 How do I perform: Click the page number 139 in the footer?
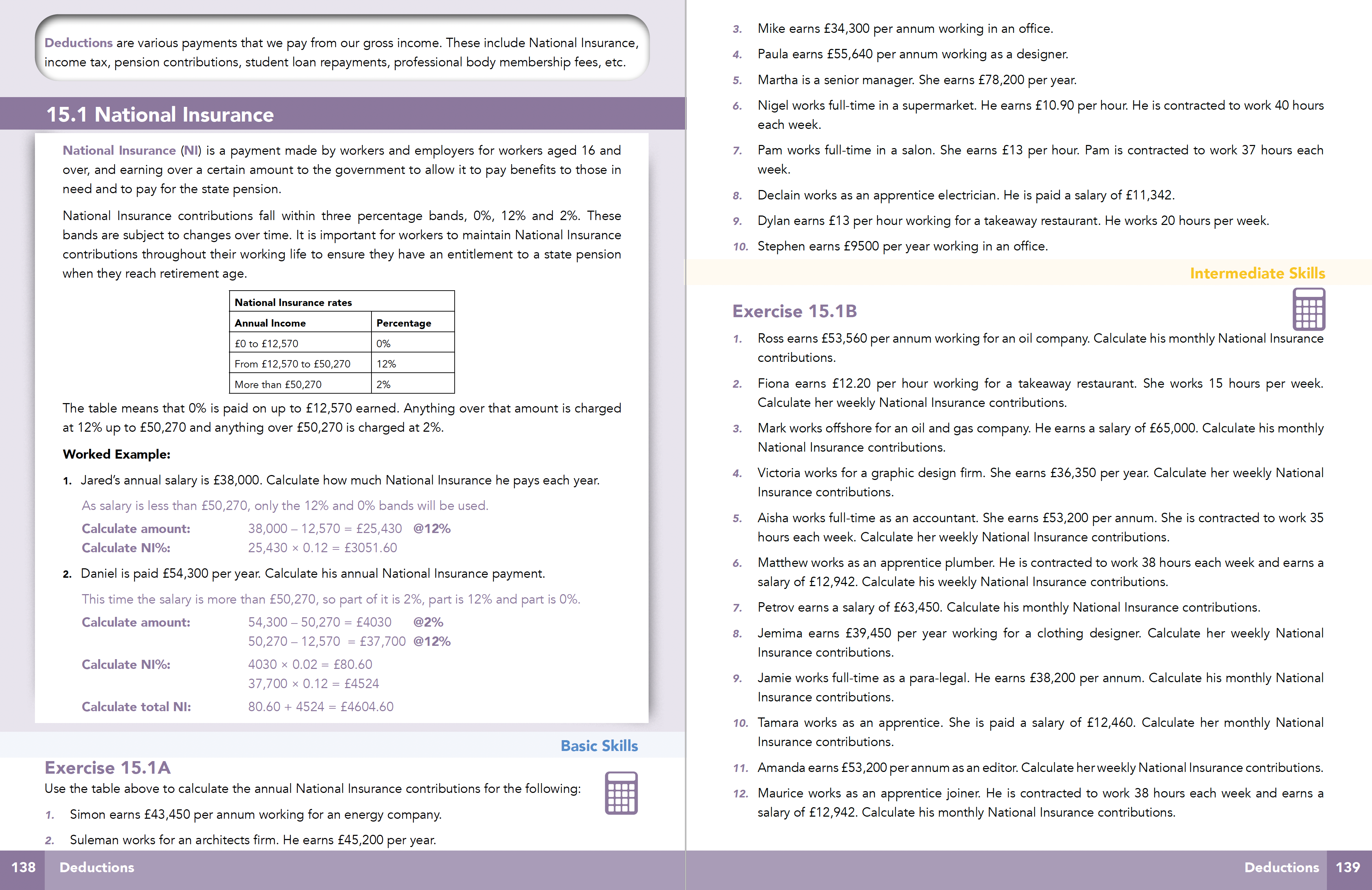pyautogui.click(x=1347, y=867)
